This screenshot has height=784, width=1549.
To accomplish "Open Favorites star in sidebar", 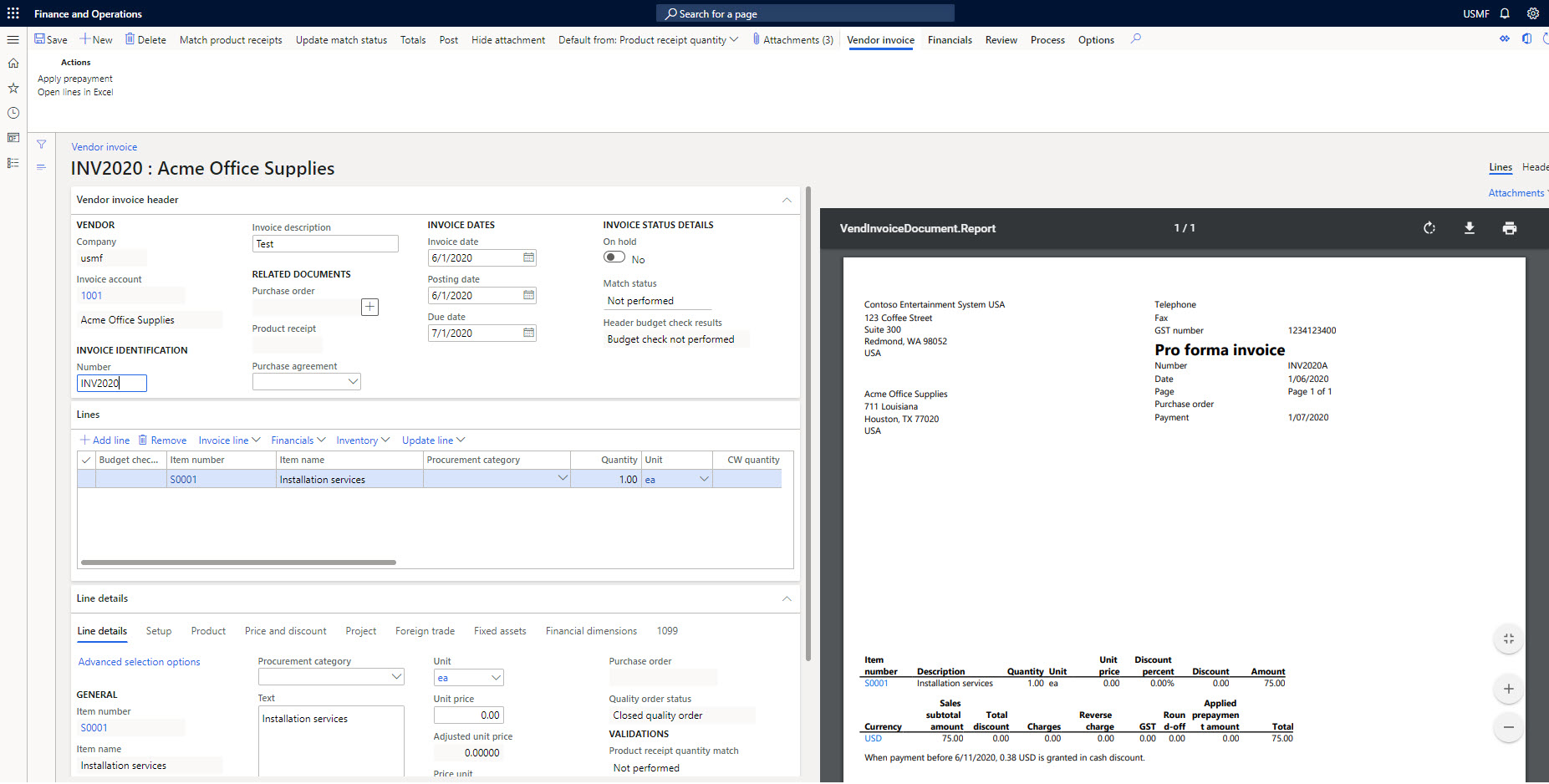I will pos(13,88).
